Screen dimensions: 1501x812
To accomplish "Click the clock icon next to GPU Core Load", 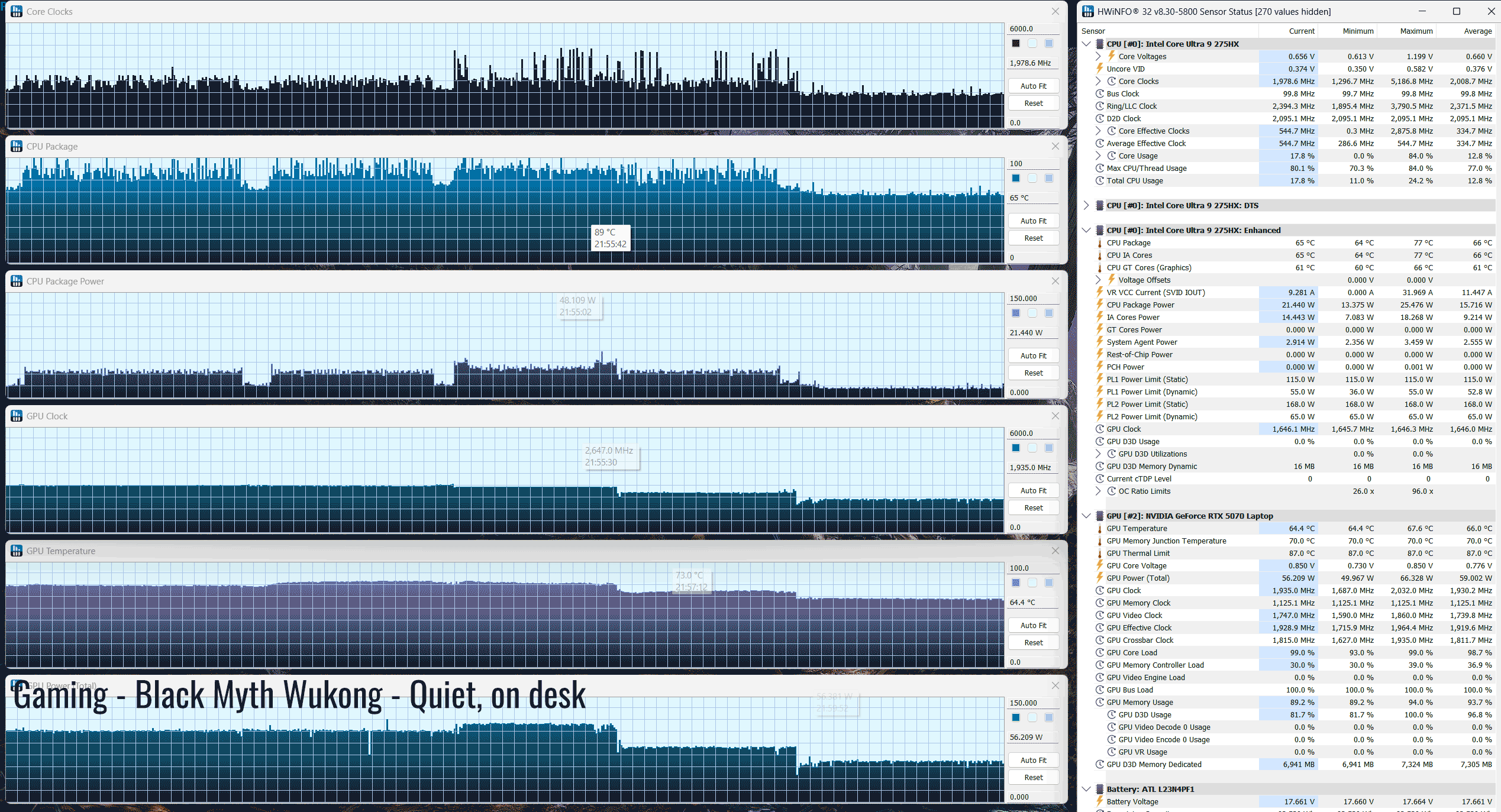I will (x=1100, y=652).
